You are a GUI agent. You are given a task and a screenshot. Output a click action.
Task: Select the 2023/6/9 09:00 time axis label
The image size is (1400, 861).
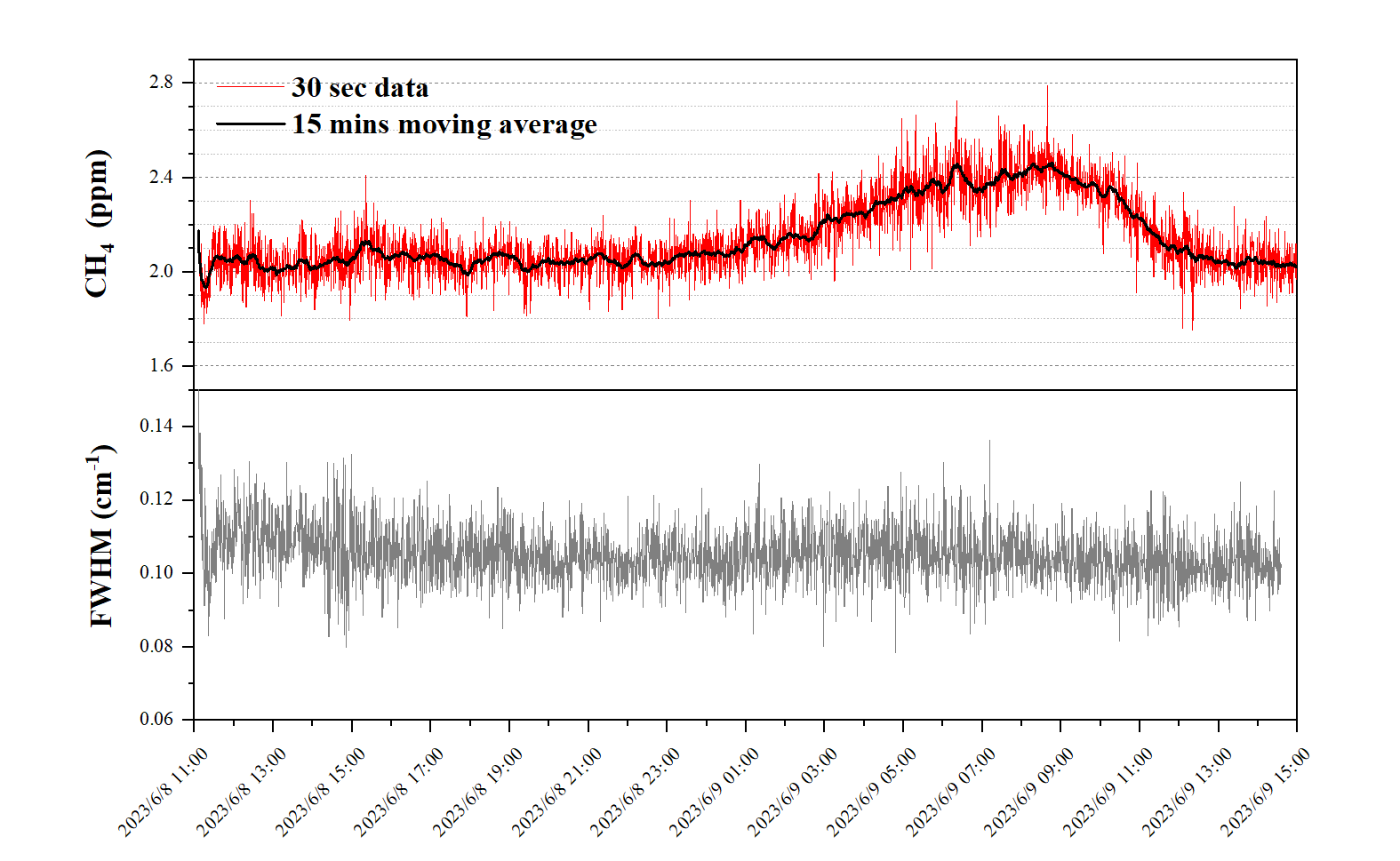[1029, 792]
